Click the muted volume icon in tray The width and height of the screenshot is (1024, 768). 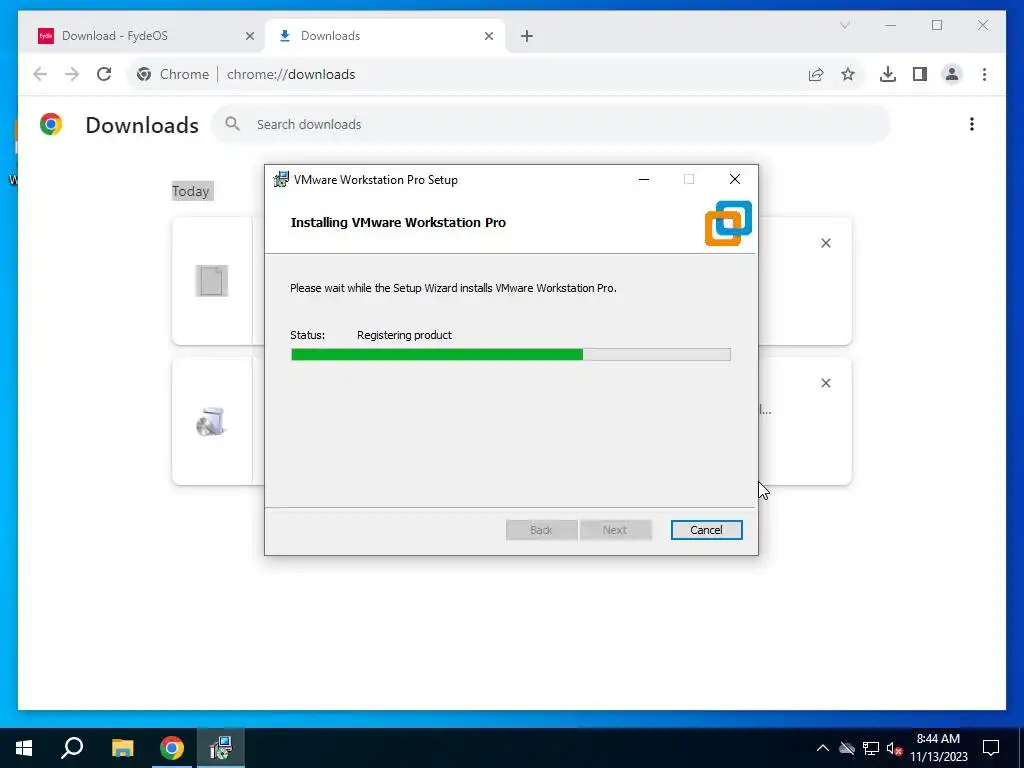coord(894,748)
